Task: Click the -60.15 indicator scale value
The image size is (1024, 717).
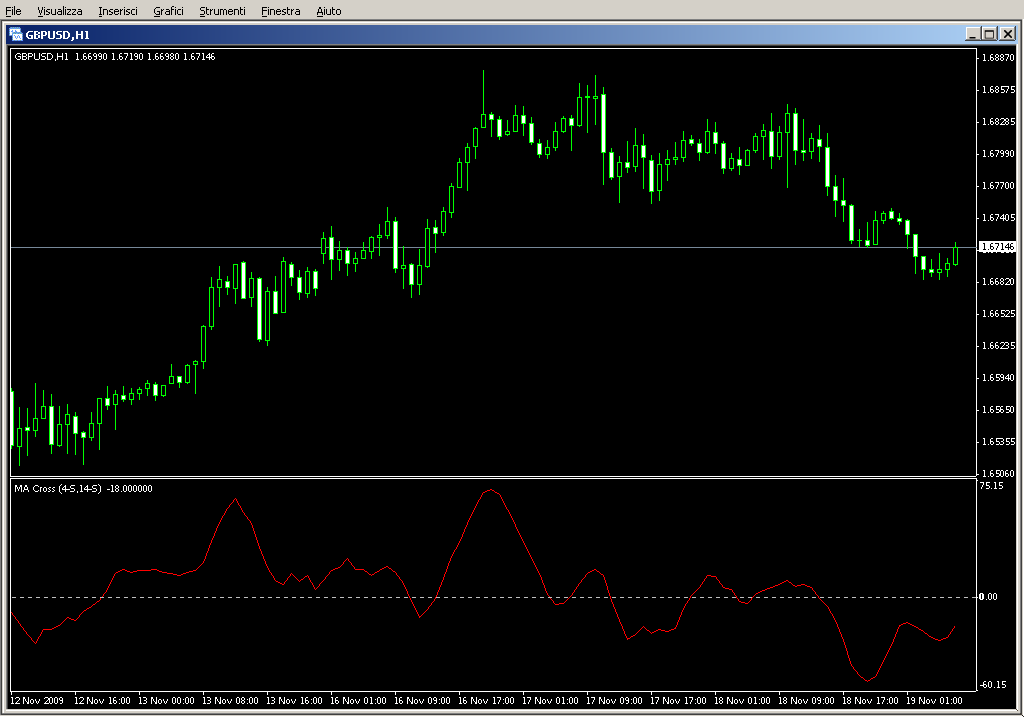Action: tap(993, 684)
